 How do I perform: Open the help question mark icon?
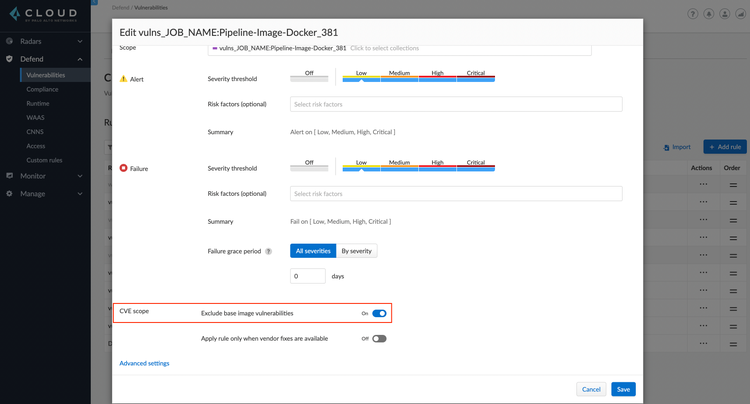693,15
